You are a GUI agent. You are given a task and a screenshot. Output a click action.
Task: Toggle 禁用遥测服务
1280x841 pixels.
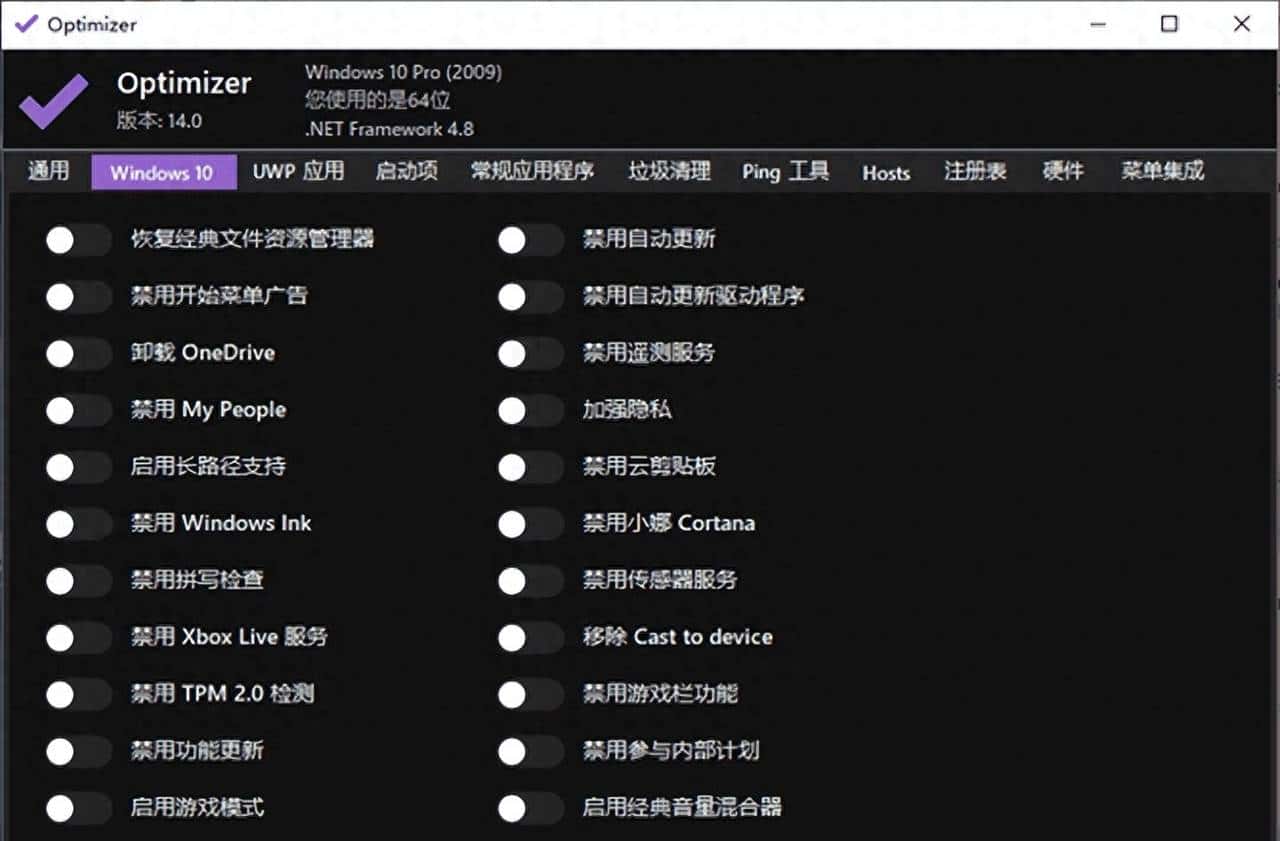click(529, 353)
